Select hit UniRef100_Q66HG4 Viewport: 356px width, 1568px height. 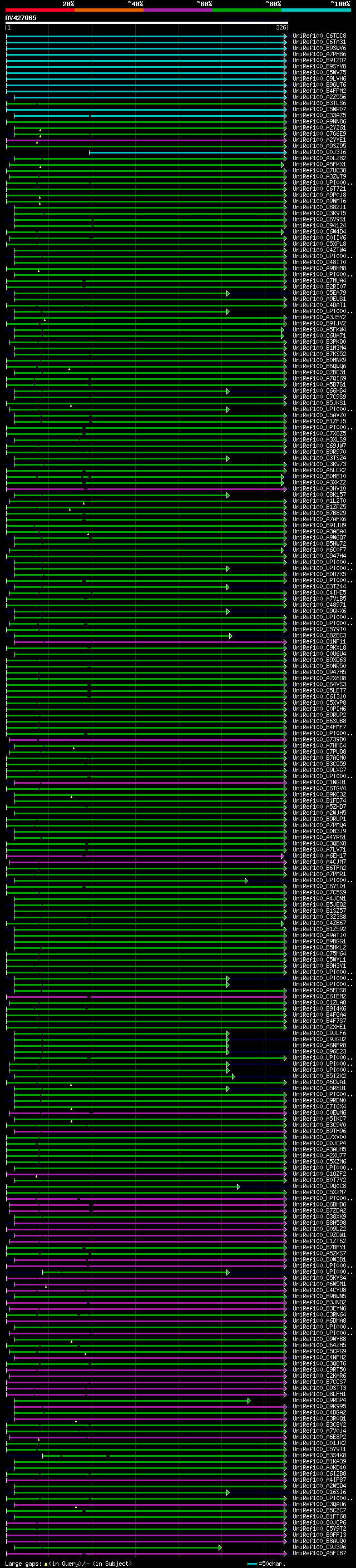[x=319, y=391]
